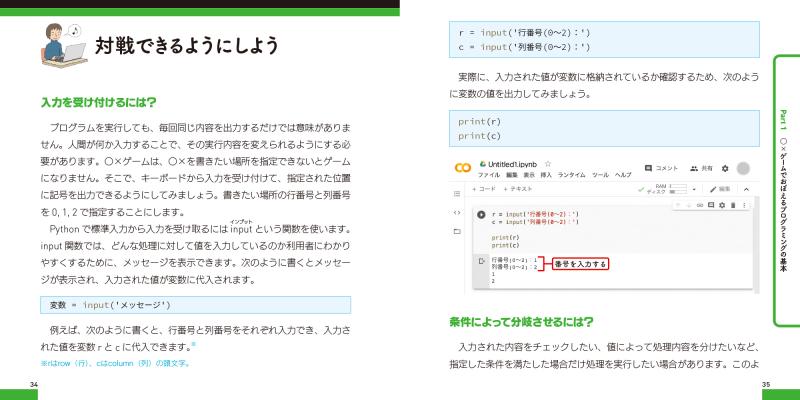Open cell more-options three dots
Viewport: 800px width, 400px height.
tap(744, 205)
